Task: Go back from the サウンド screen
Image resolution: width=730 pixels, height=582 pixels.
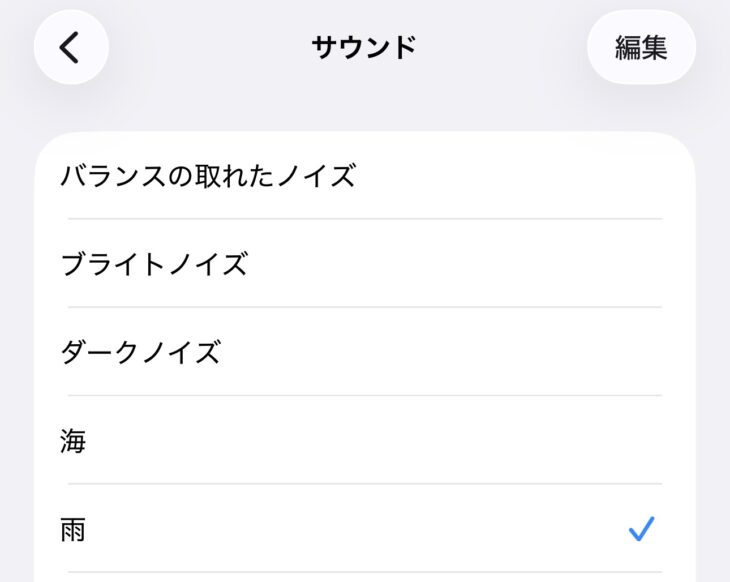Action: pyautogui.click(x=70, y=47)
